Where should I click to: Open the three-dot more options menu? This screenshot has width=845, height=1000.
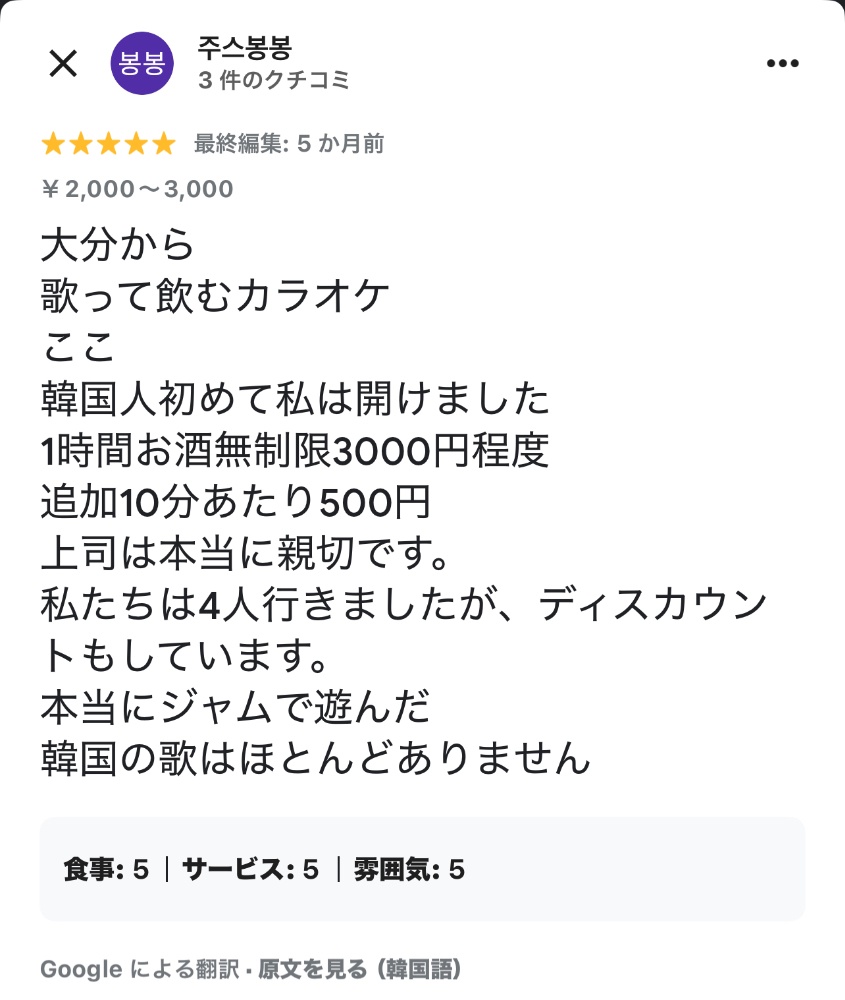[783, 65]
